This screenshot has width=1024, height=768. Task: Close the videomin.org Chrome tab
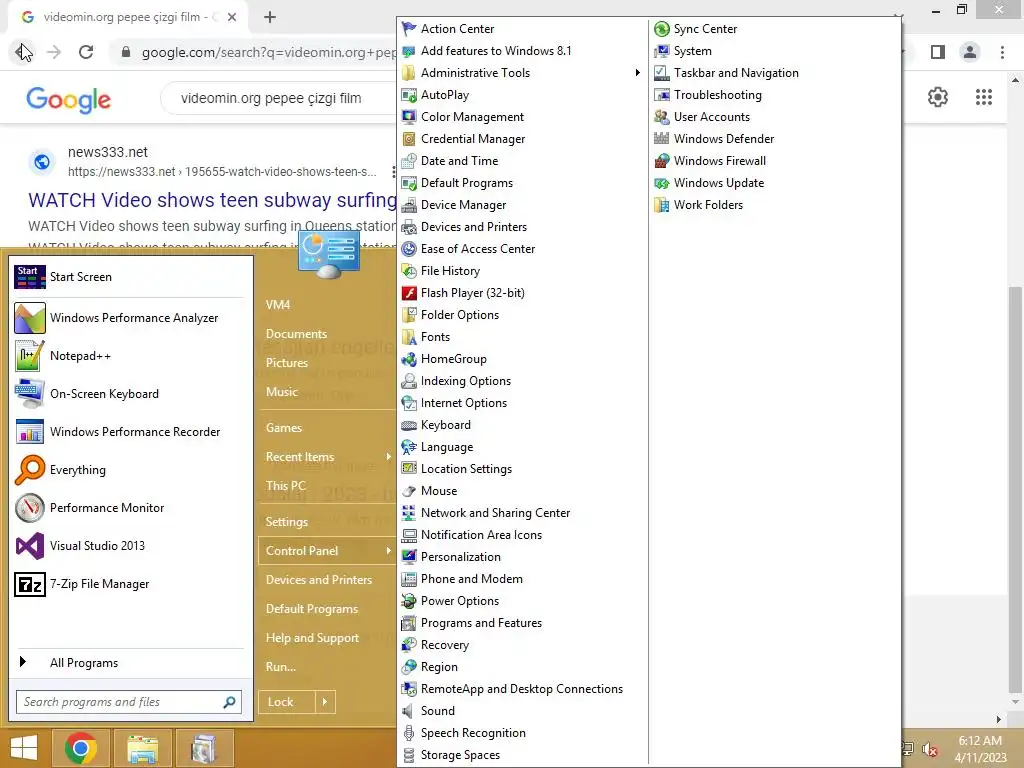tap(232, 17)
